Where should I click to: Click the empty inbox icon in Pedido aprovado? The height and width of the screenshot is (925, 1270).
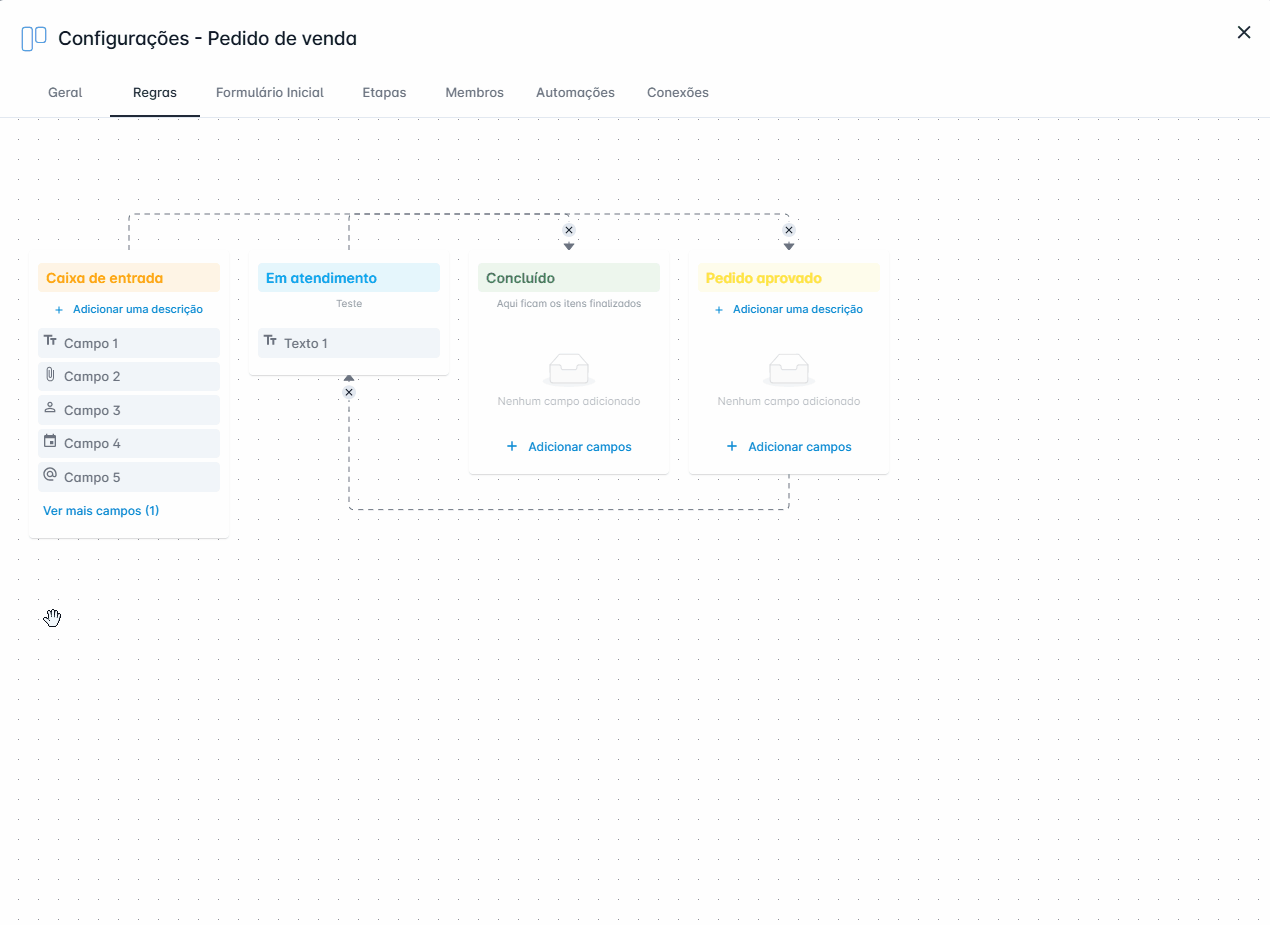789,370
